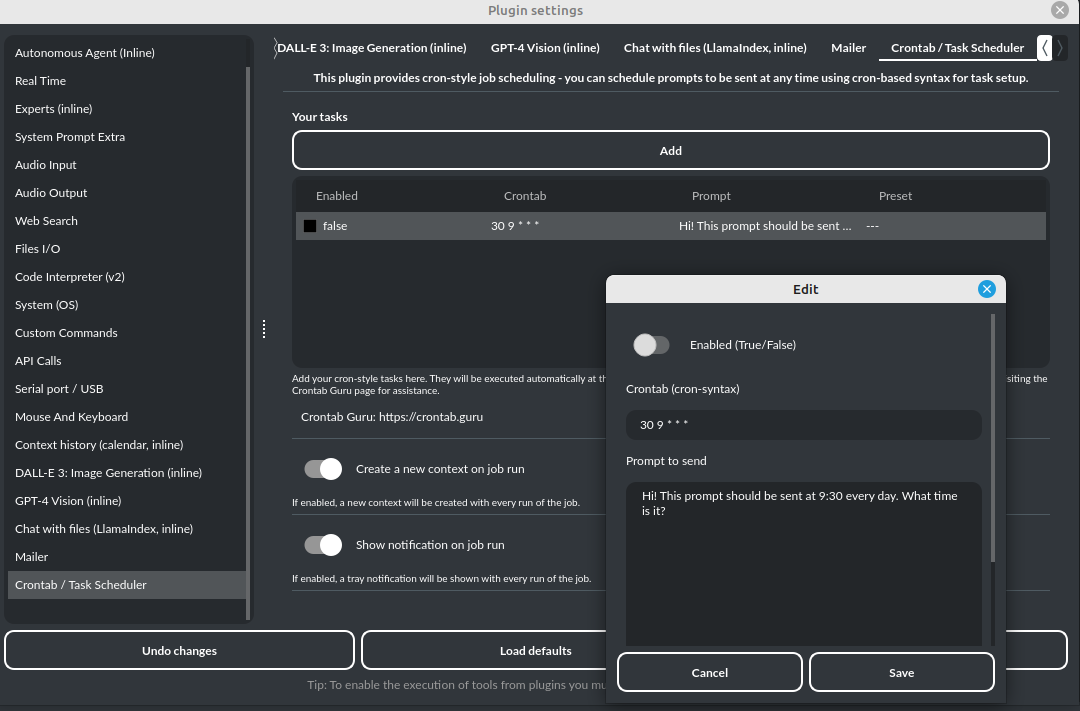This screenshot has width=1080, height=711.
Task: Click the crontab syntax field showing "30 9 * * *"
Action: 804,424
